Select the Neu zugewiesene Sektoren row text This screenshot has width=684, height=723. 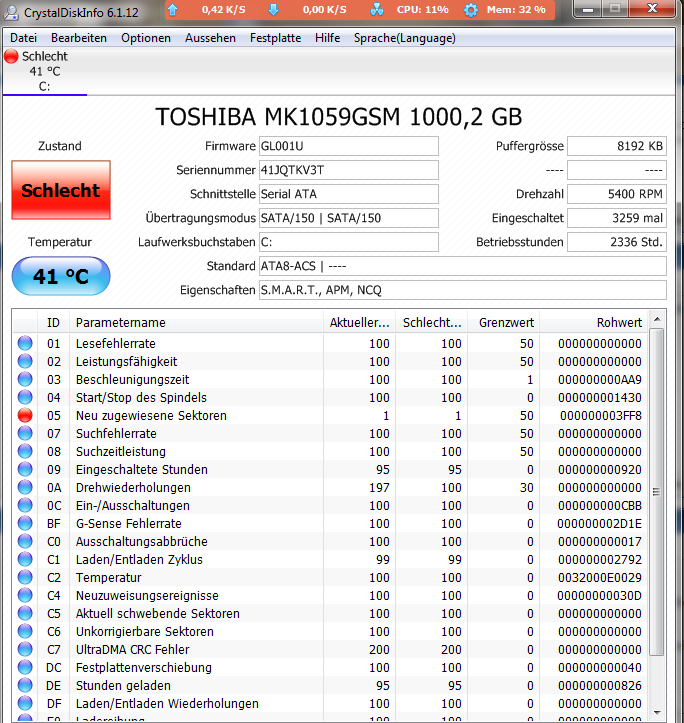coord(151,415)
